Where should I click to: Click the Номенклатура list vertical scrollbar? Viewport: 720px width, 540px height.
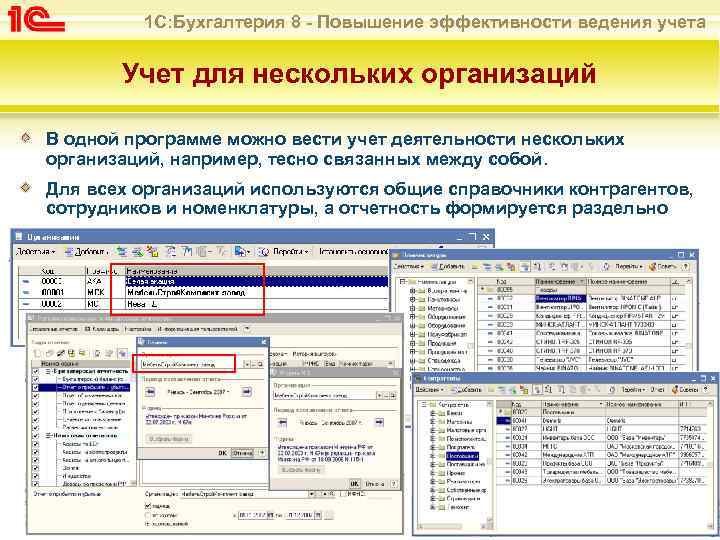coord(687,325)
